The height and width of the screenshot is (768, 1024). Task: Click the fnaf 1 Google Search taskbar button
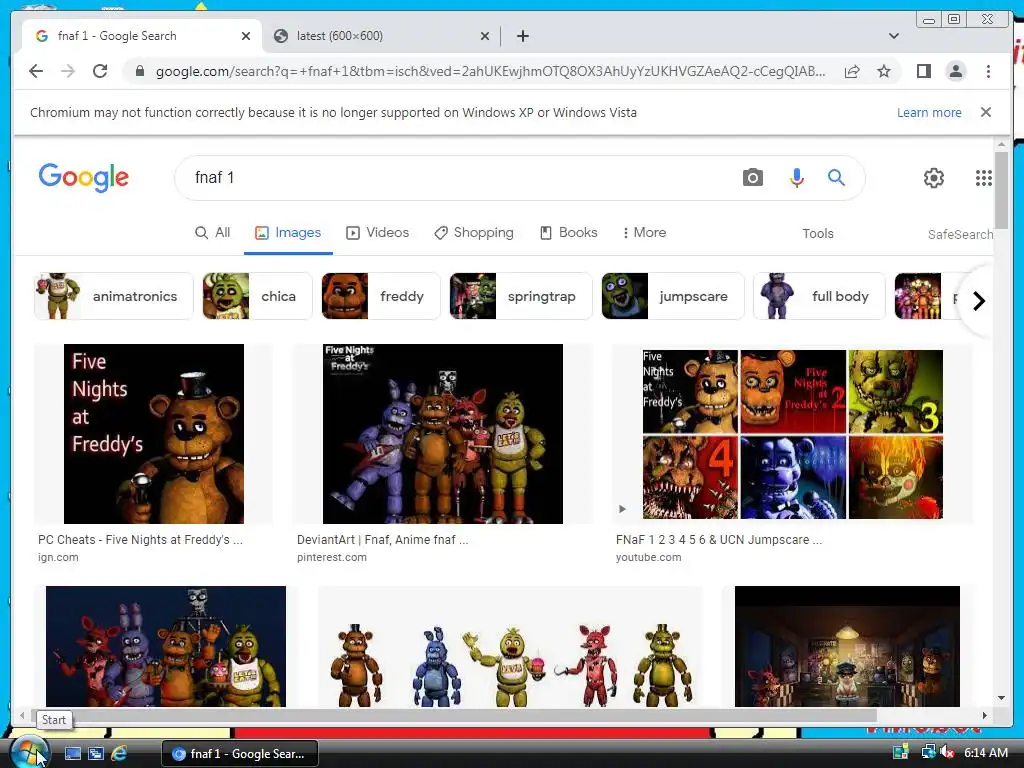[x=240, y=754]
